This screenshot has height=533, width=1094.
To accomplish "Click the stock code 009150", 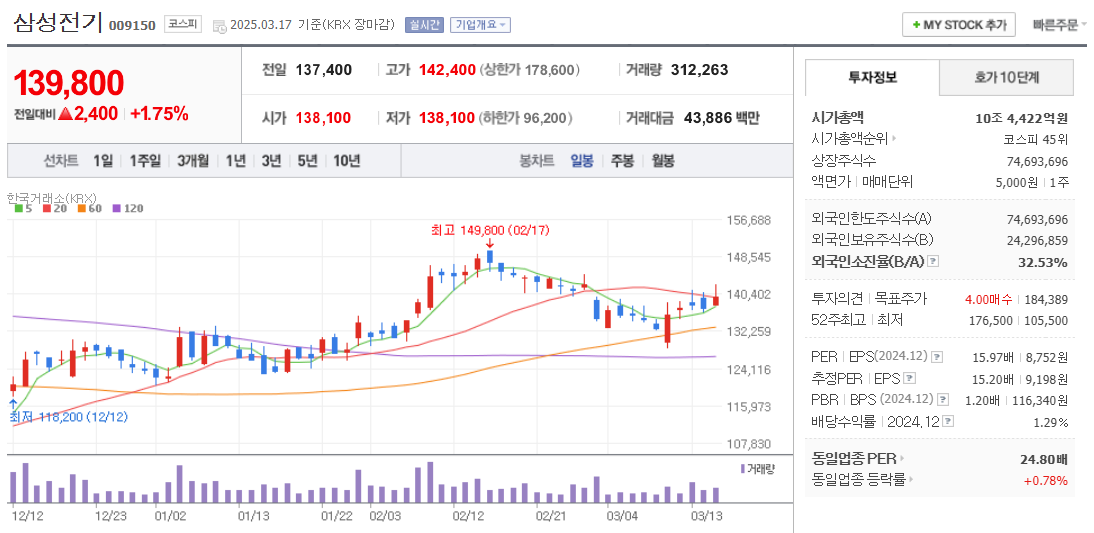I will (132, 26).
